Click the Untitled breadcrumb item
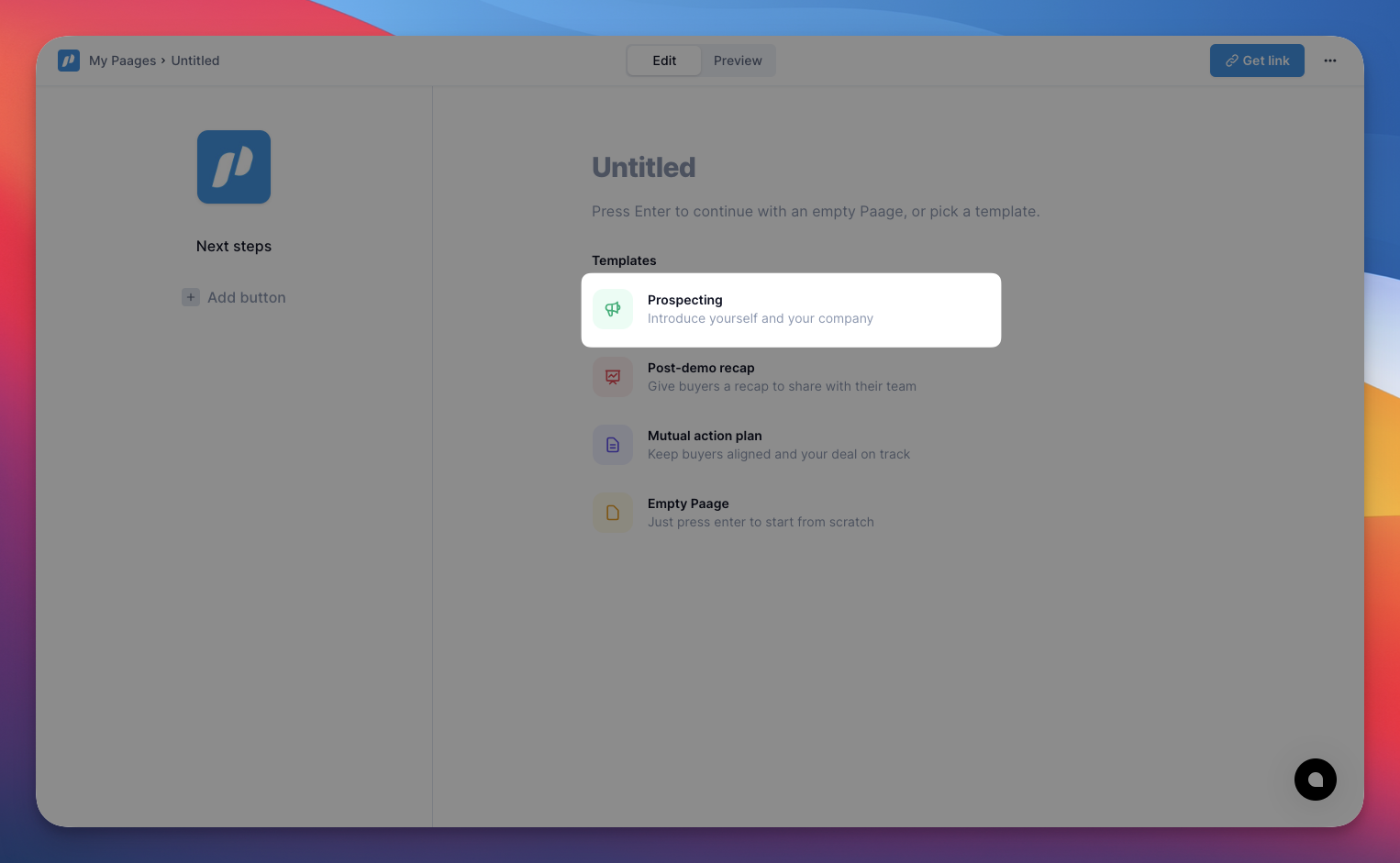The width and height of the screenshot is (1400, 863). 195,61
